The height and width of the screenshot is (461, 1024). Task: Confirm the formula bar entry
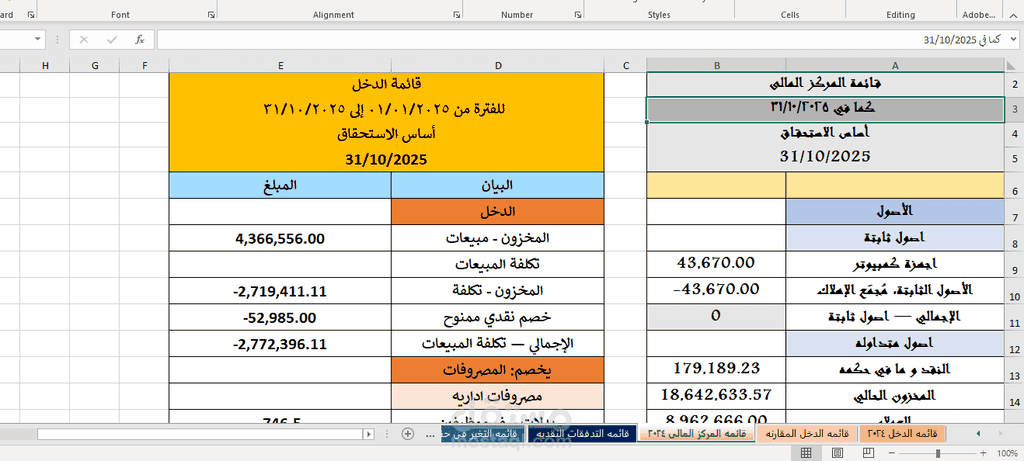(x=112, y=40)
